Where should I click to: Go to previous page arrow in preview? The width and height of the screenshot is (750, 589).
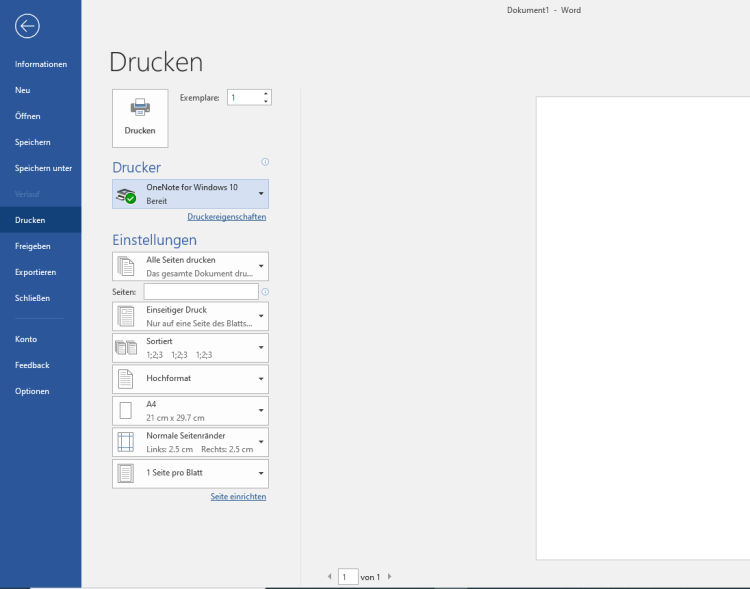click(x=330, y=577)
